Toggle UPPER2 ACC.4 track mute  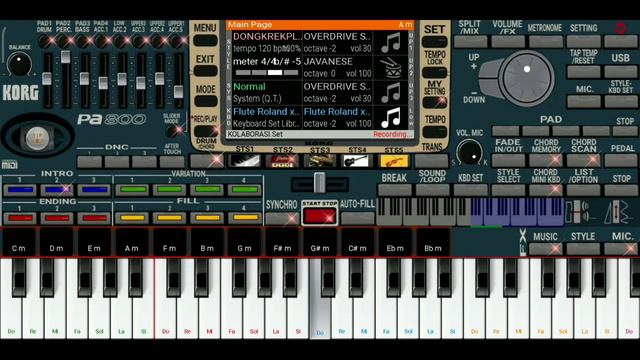158,41
